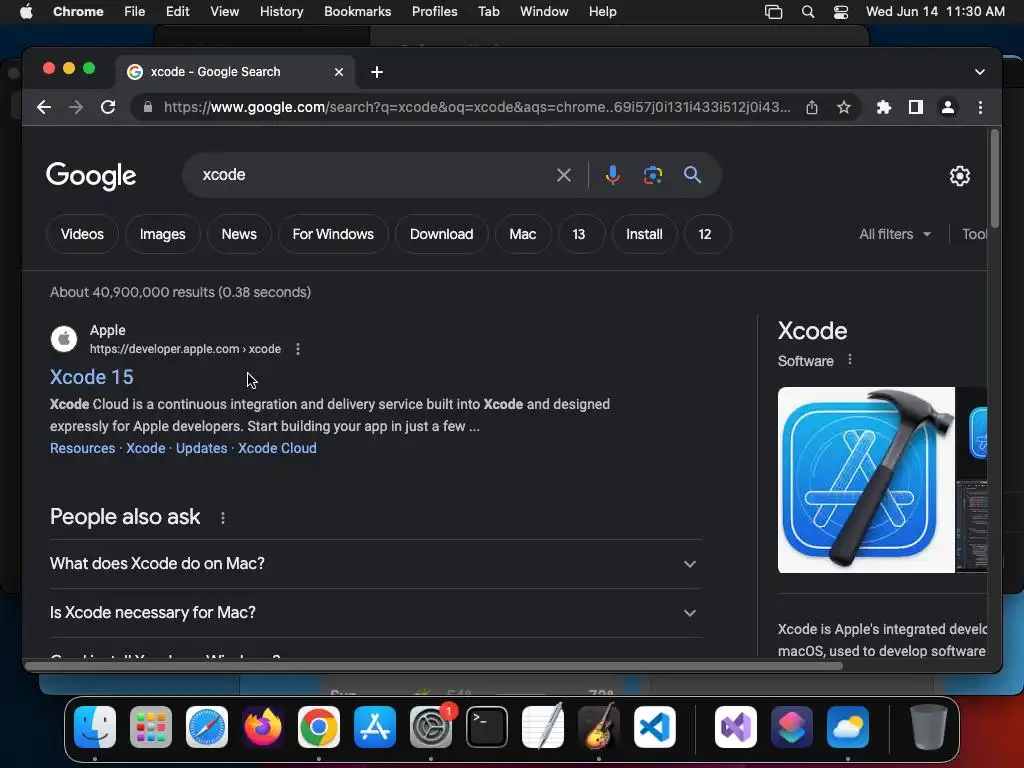Click inside the Google search input field

372,175
